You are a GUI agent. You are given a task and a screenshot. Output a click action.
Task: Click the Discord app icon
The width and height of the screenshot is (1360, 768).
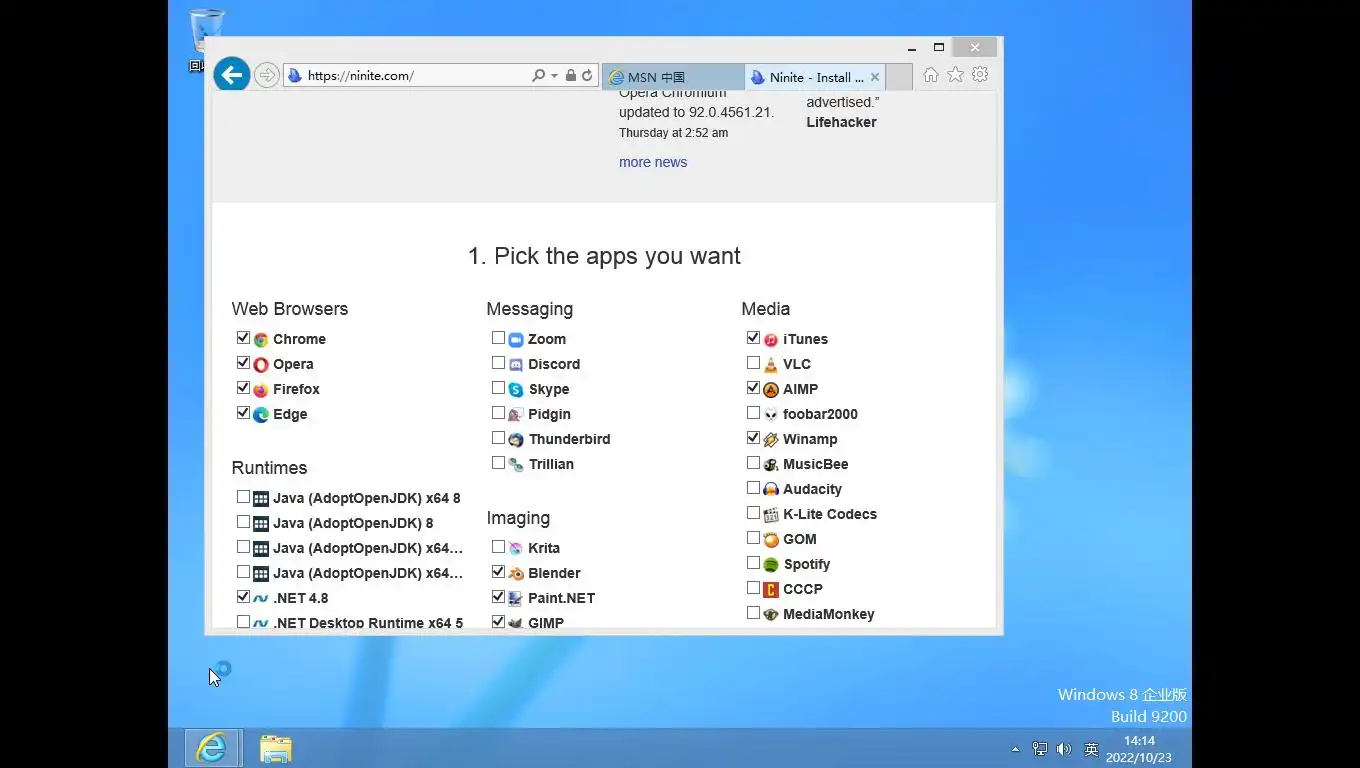pyautogui.click(x=516, y=365)
